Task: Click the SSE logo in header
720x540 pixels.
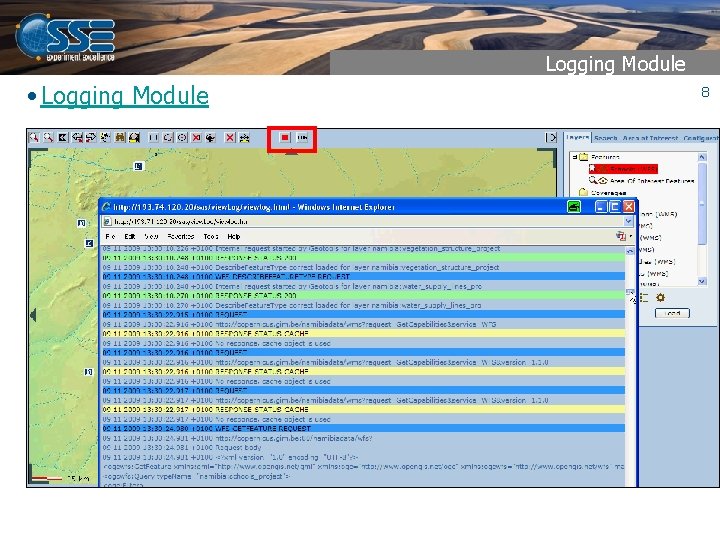Action: [65, 37]
